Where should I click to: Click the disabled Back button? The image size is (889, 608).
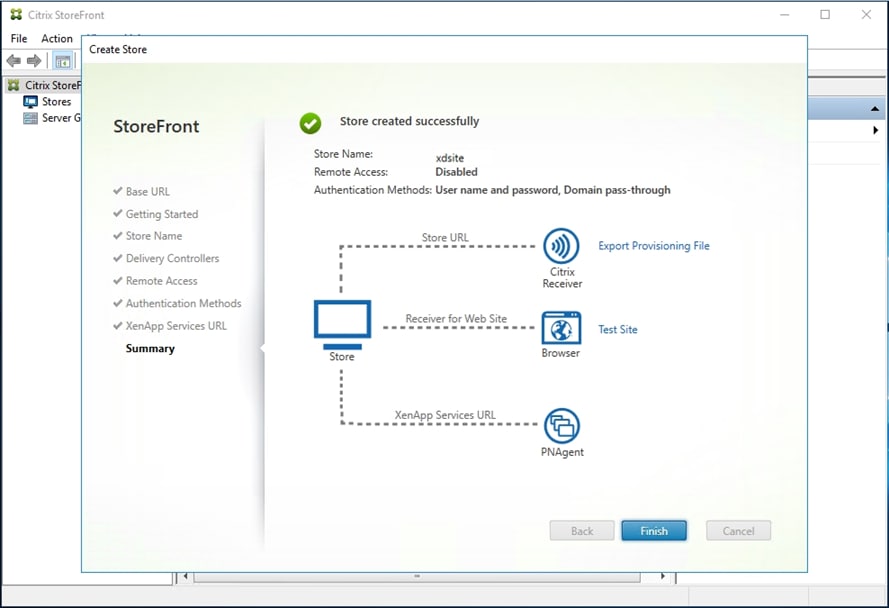[x=582, y=531]
